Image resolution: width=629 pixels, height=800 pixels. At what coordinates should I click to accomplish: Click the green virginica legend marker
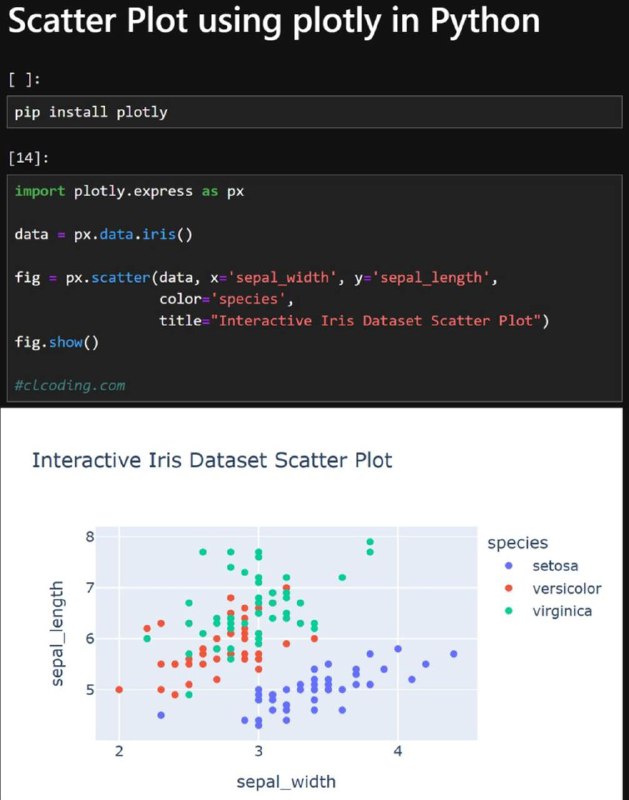tap(508, 611)
